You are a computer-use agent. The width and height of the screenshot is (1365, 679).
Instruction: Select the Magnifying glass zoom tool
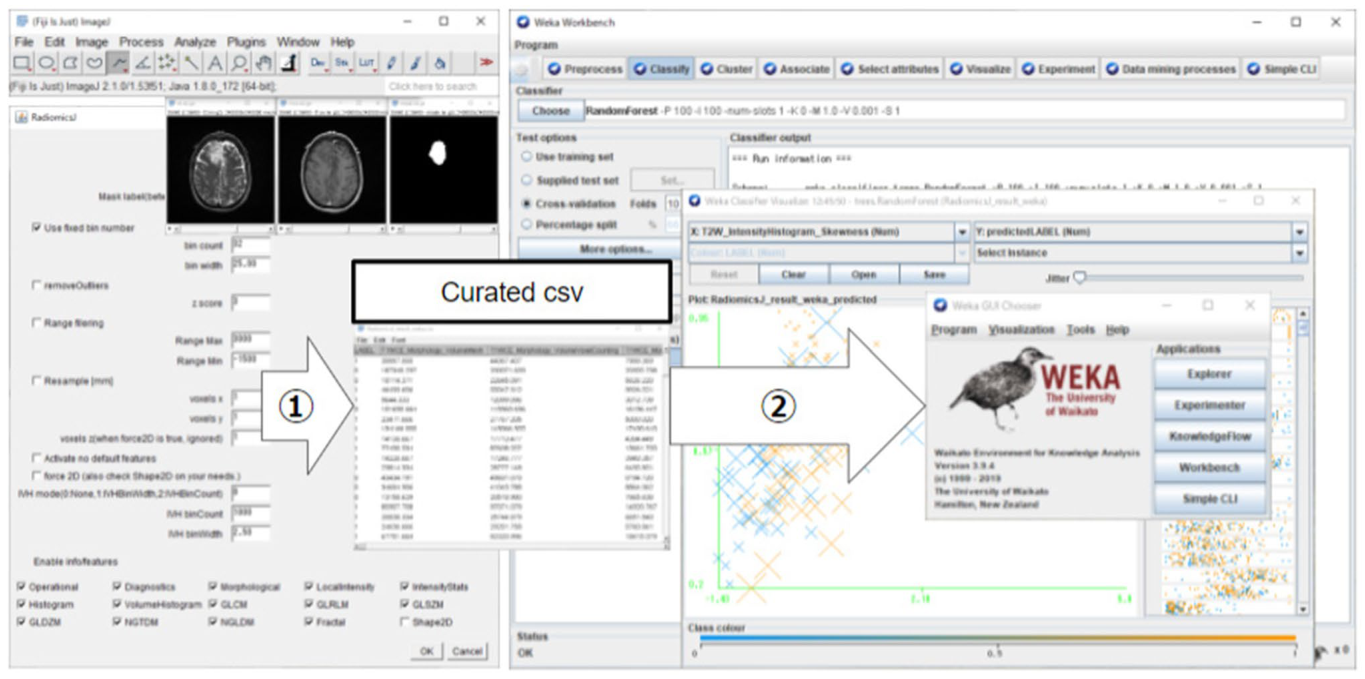coord(239,63)
